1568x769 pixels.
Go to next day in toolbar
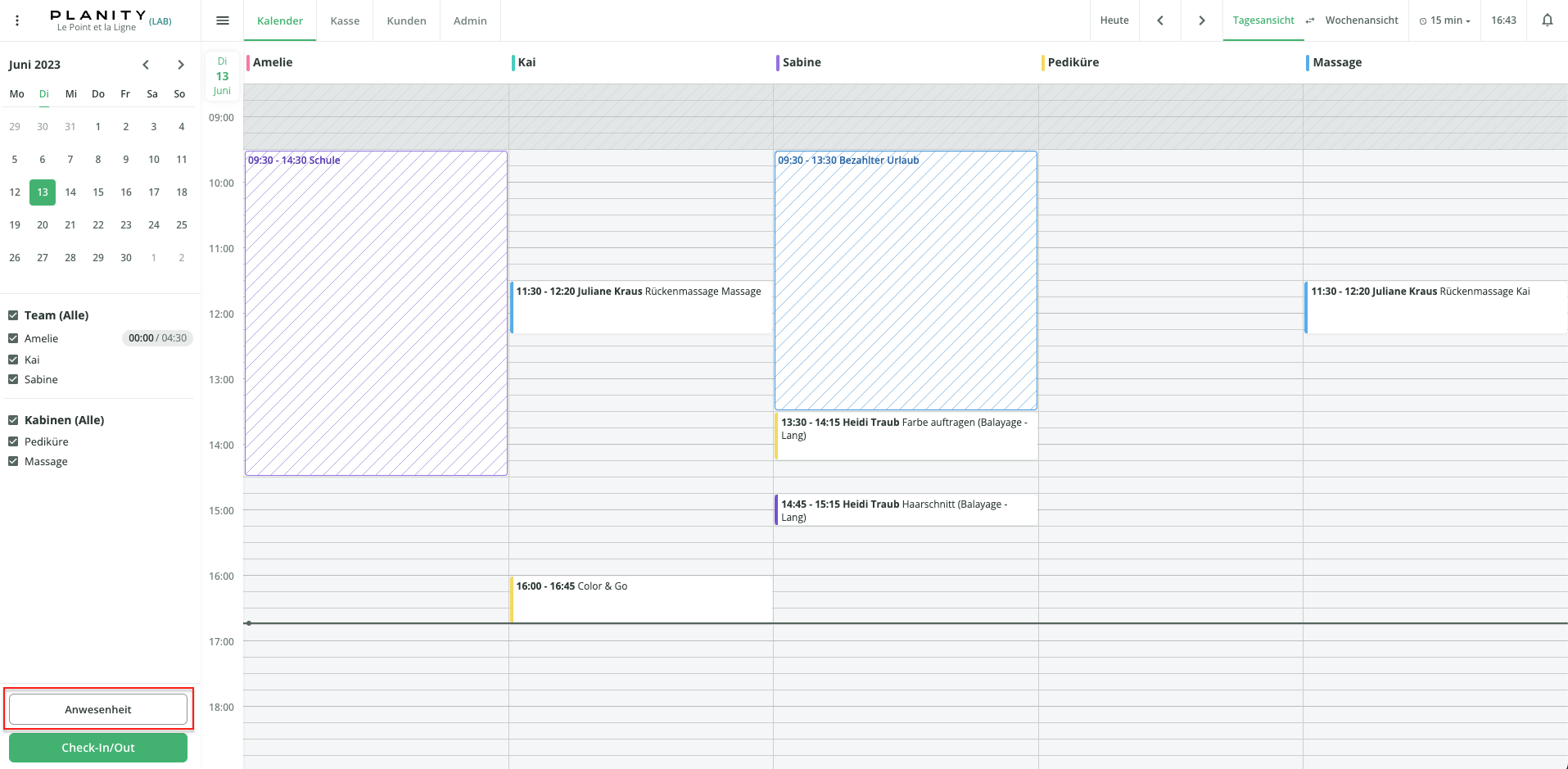(1201, 20)
